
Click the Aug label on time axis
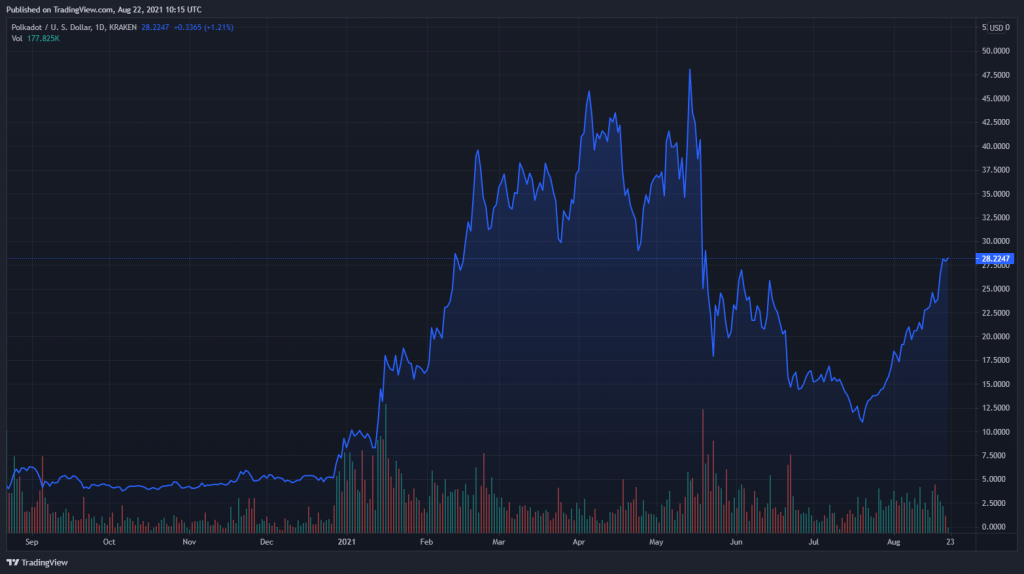pyautogui.click(x=893, y=542)
